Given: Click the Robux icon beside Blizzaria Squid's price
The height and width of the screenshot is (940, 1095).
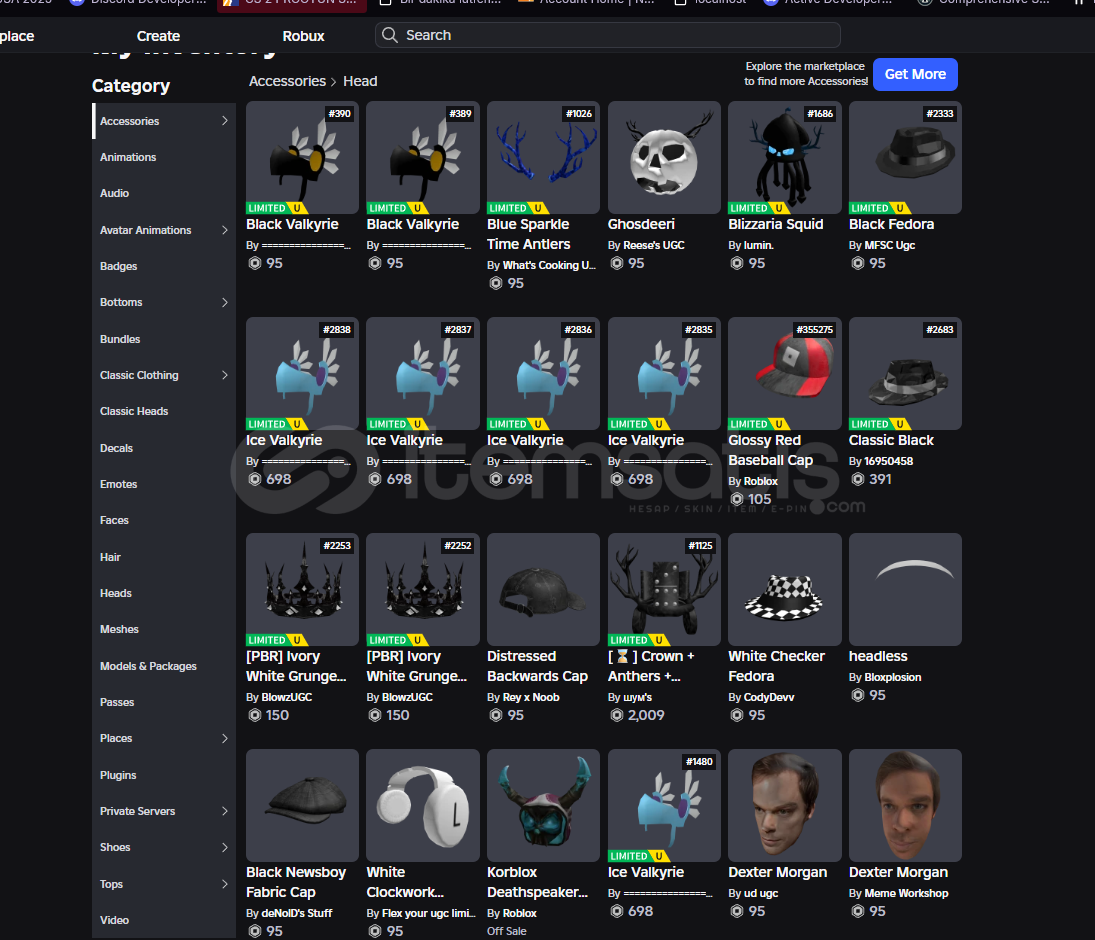Looking at the screenshot, I should tap(737, 263).
